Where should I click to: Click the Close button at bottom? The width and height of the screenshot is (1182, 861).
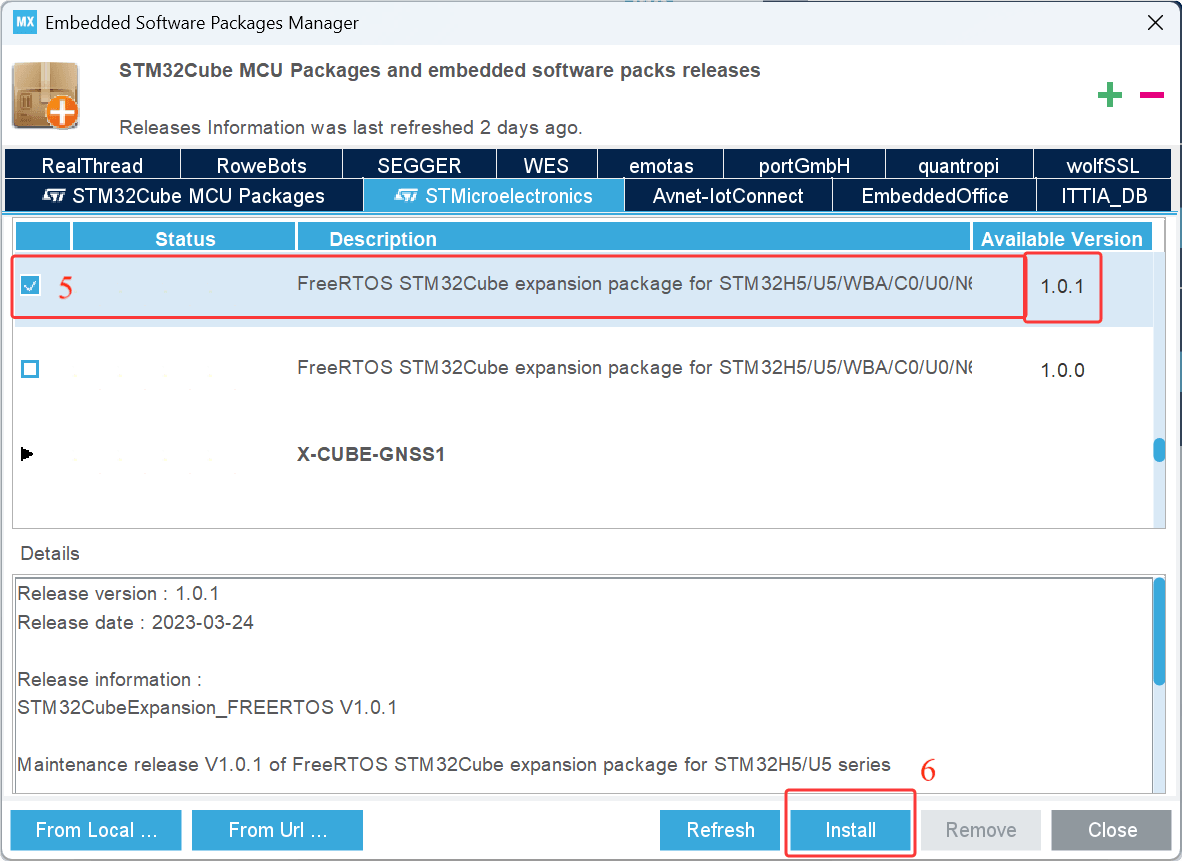click(x=1112, y=830)
